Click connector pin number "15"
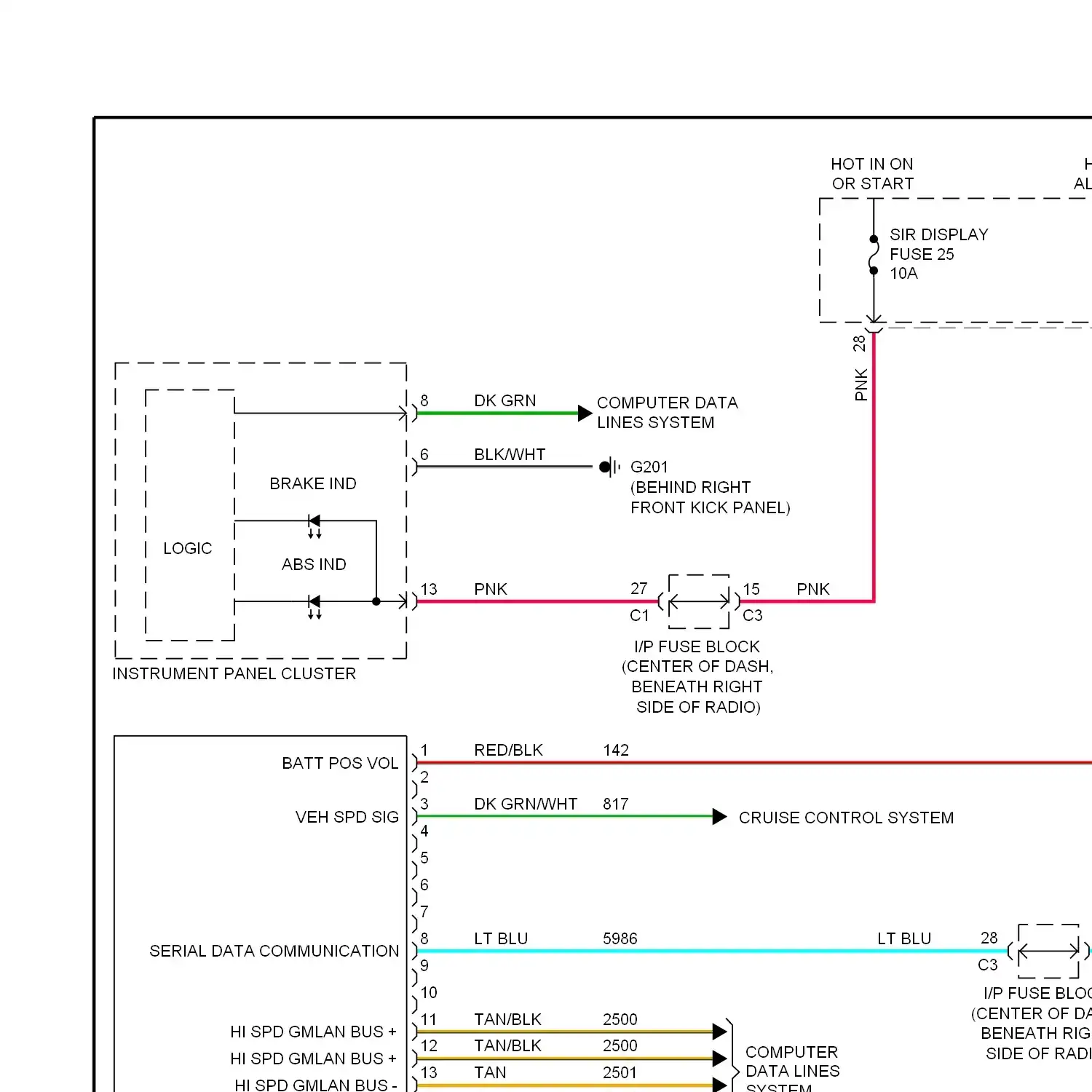 coord(751,590)
